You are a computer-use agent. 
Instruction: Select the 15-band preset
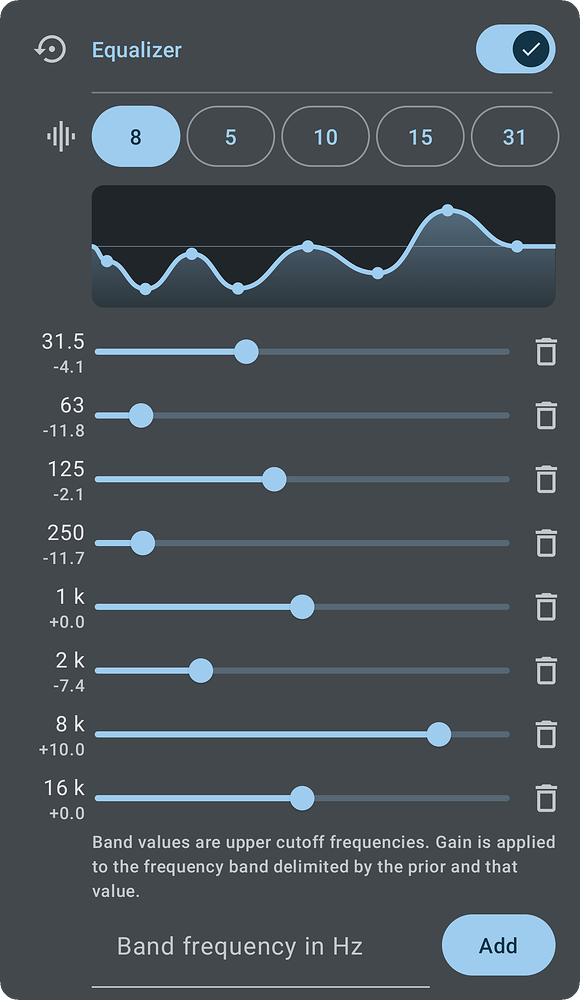pyautogui.click(x=420, y=137)
